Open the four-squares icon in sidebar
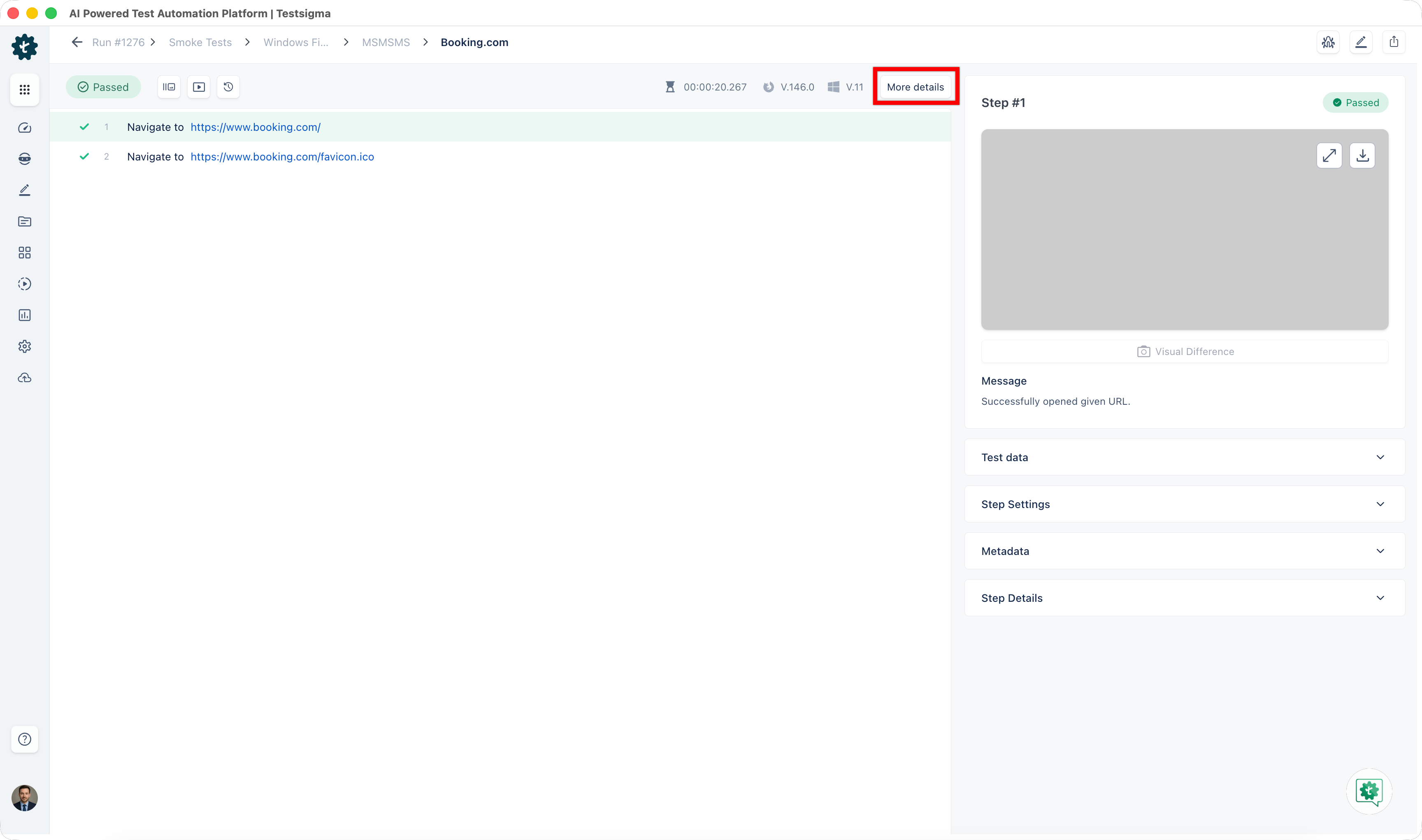 [x=24, y=253]
